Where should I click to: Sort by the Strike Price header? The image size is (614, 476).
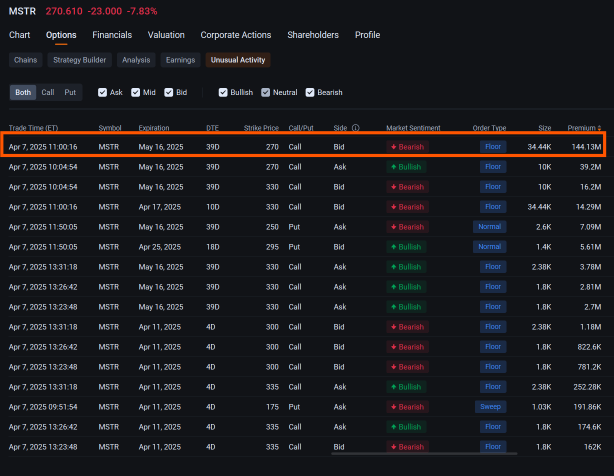pyautogui.click(x=261, y=128)
